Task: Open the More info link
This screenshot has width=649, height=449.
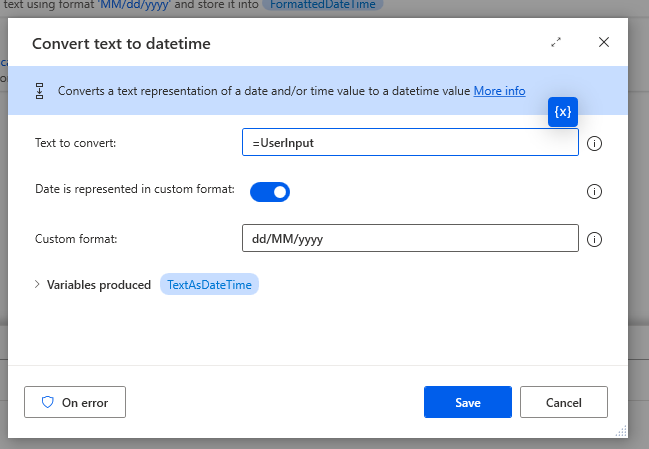Action: click(499, 91)
